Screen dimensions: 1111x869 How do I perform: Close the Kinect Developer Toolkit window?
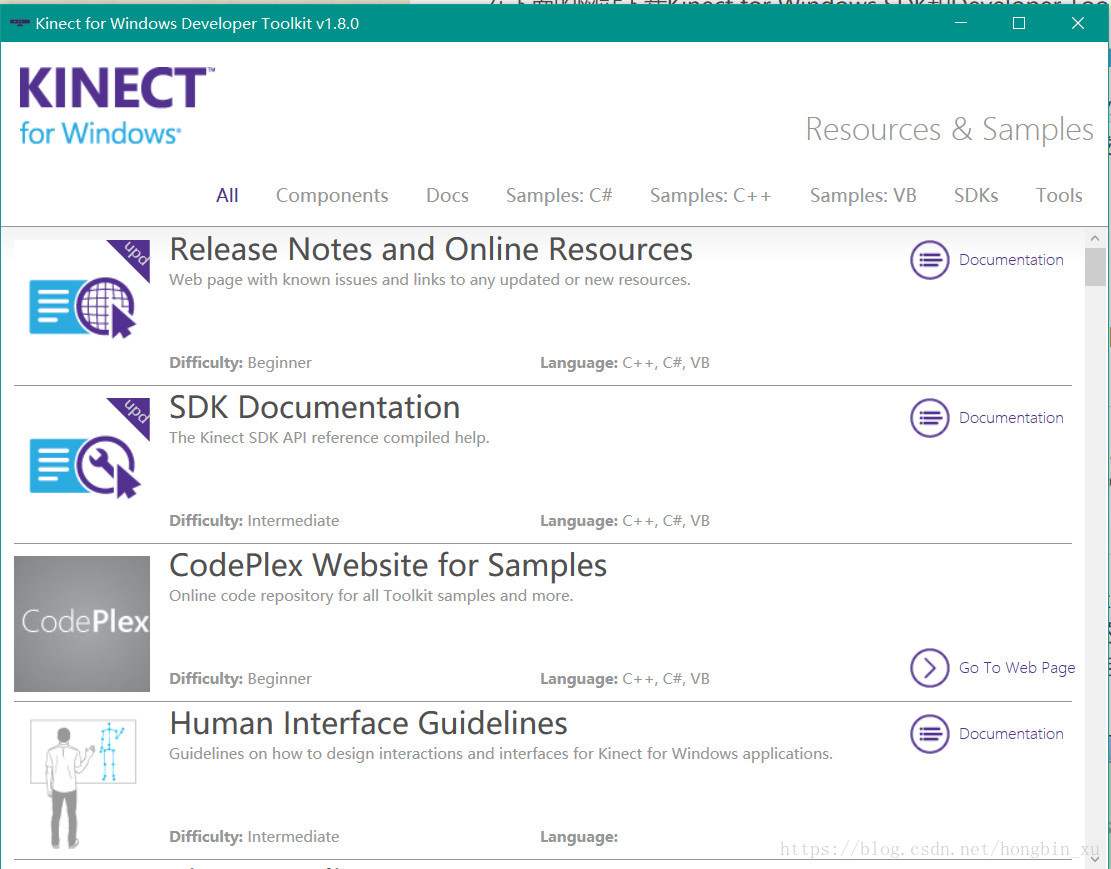point(1078,23)
